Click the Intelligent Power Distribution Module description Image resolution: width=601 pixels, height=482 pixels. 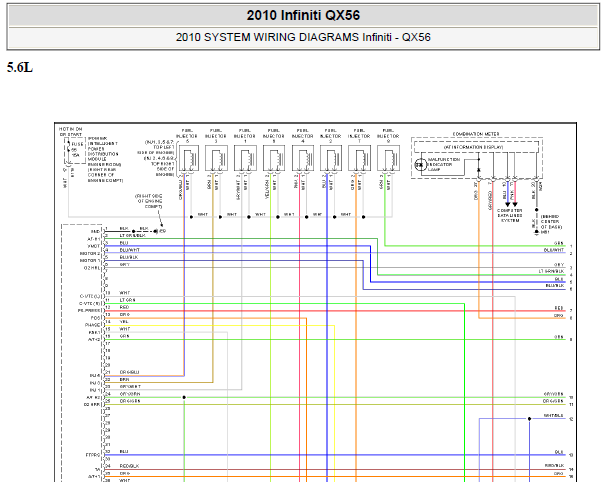click(x=105, y=159)
